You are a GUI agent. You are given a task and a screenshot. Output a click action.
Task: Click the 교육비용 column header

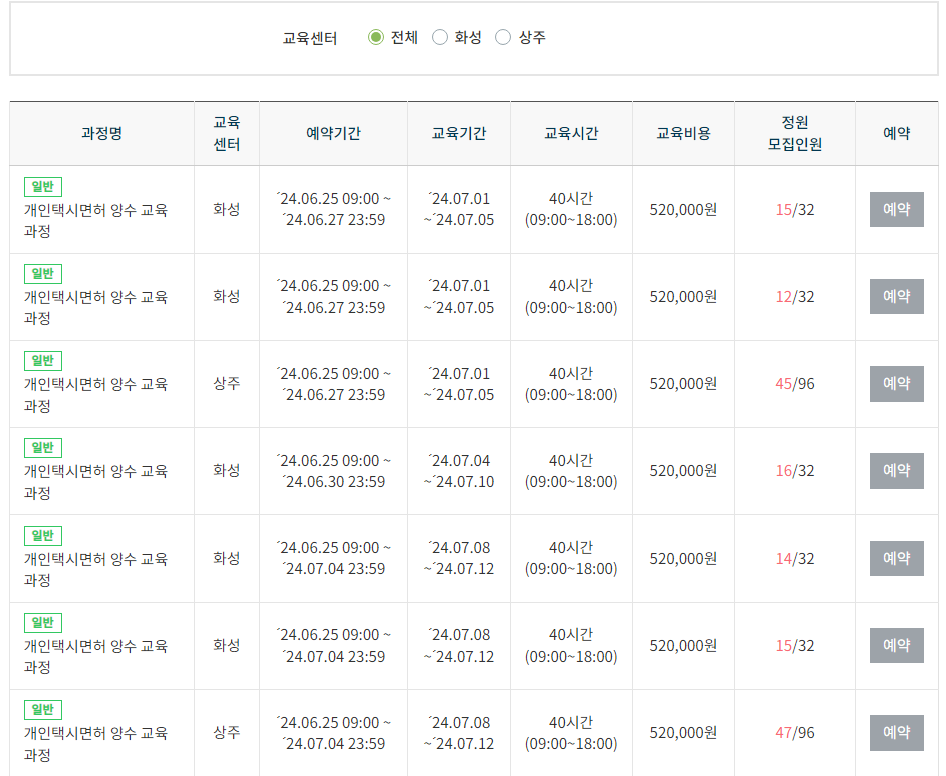pyautogui.click(x=682, y=132)
